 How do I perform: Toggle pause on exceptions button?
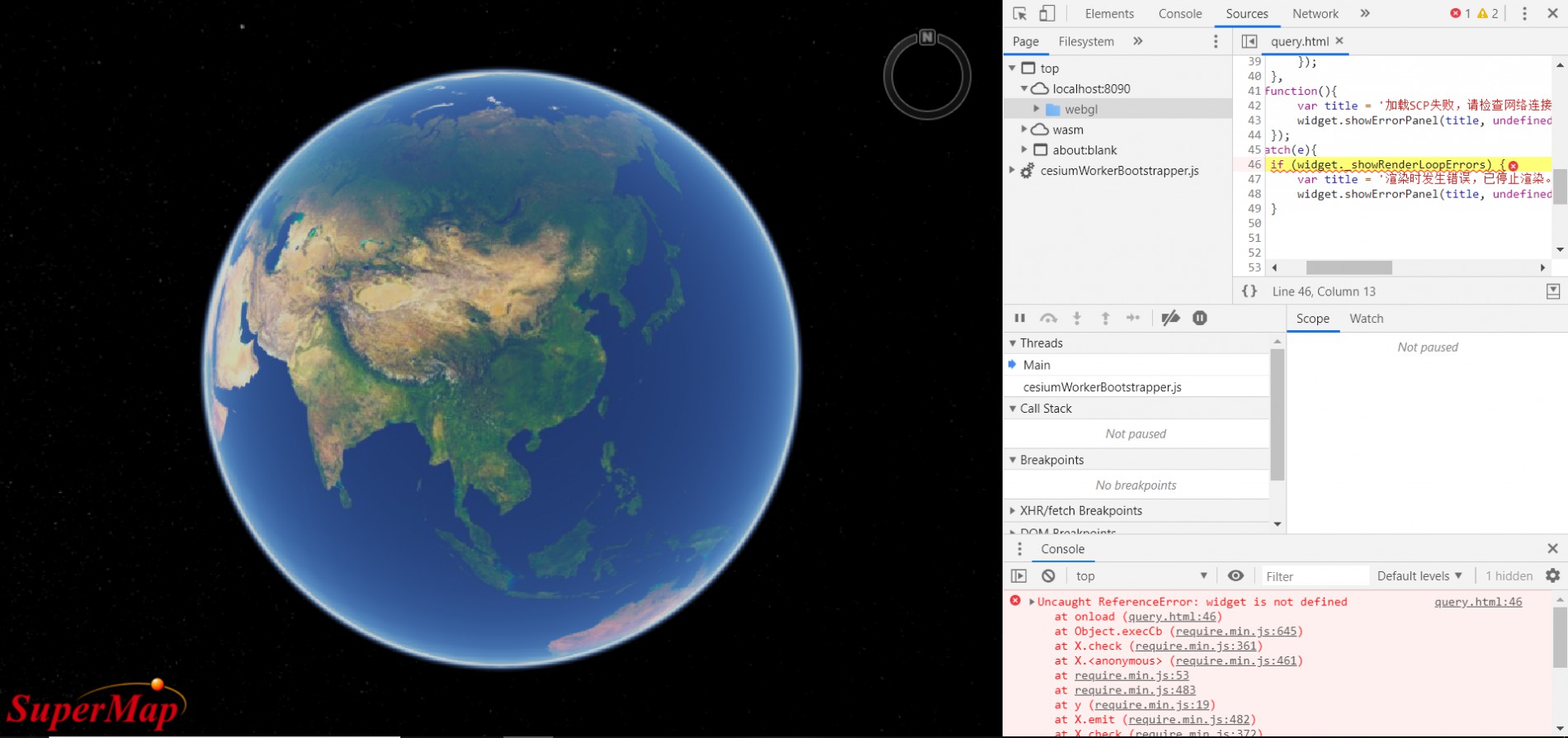[1200, 319]
